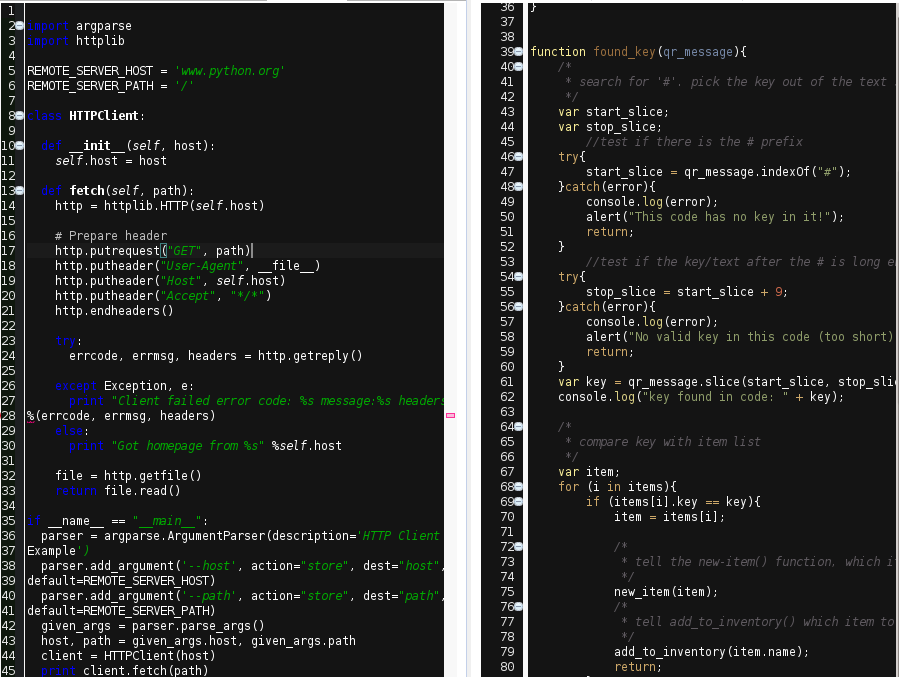Screen dimensions: 899x677
Task: Click 'var item;' declaration
Action: click(589, 472)
